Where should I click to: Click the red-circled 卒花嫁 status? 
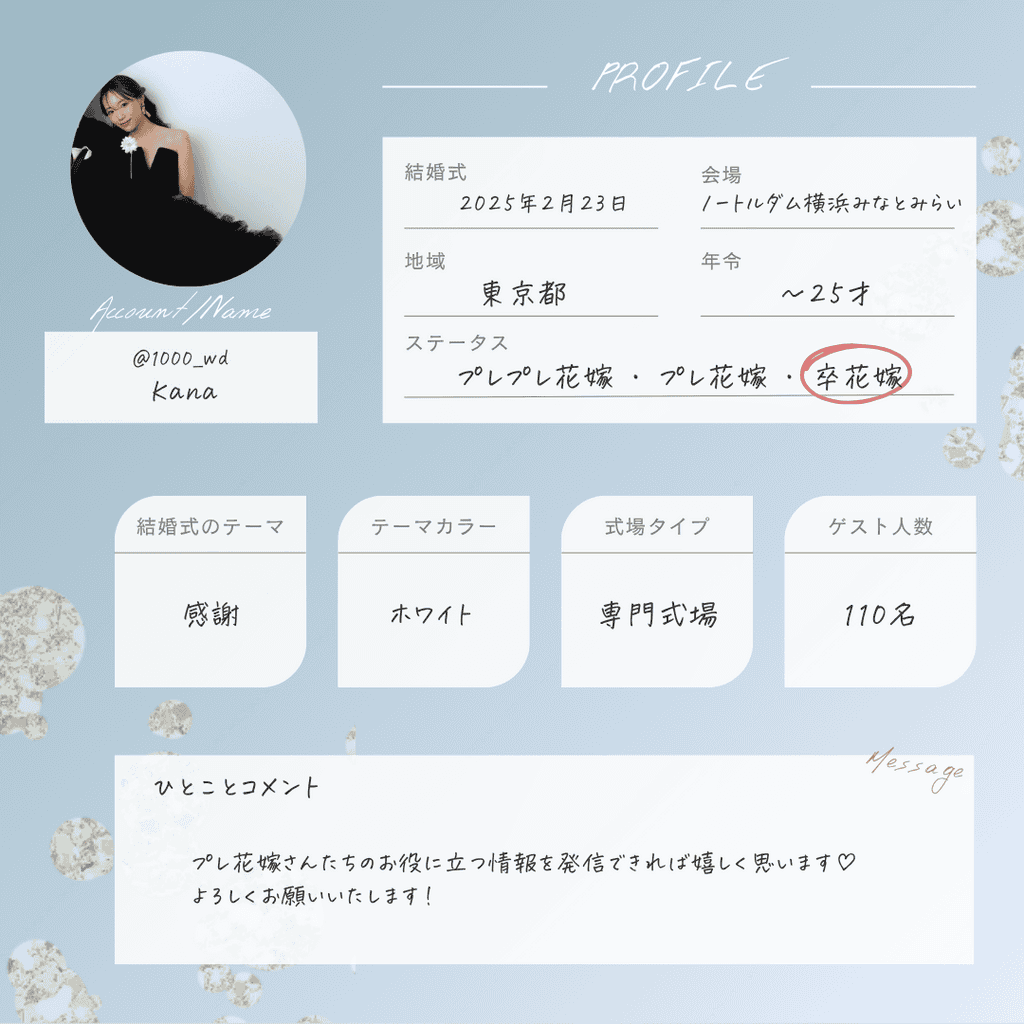tap(856, 375)
